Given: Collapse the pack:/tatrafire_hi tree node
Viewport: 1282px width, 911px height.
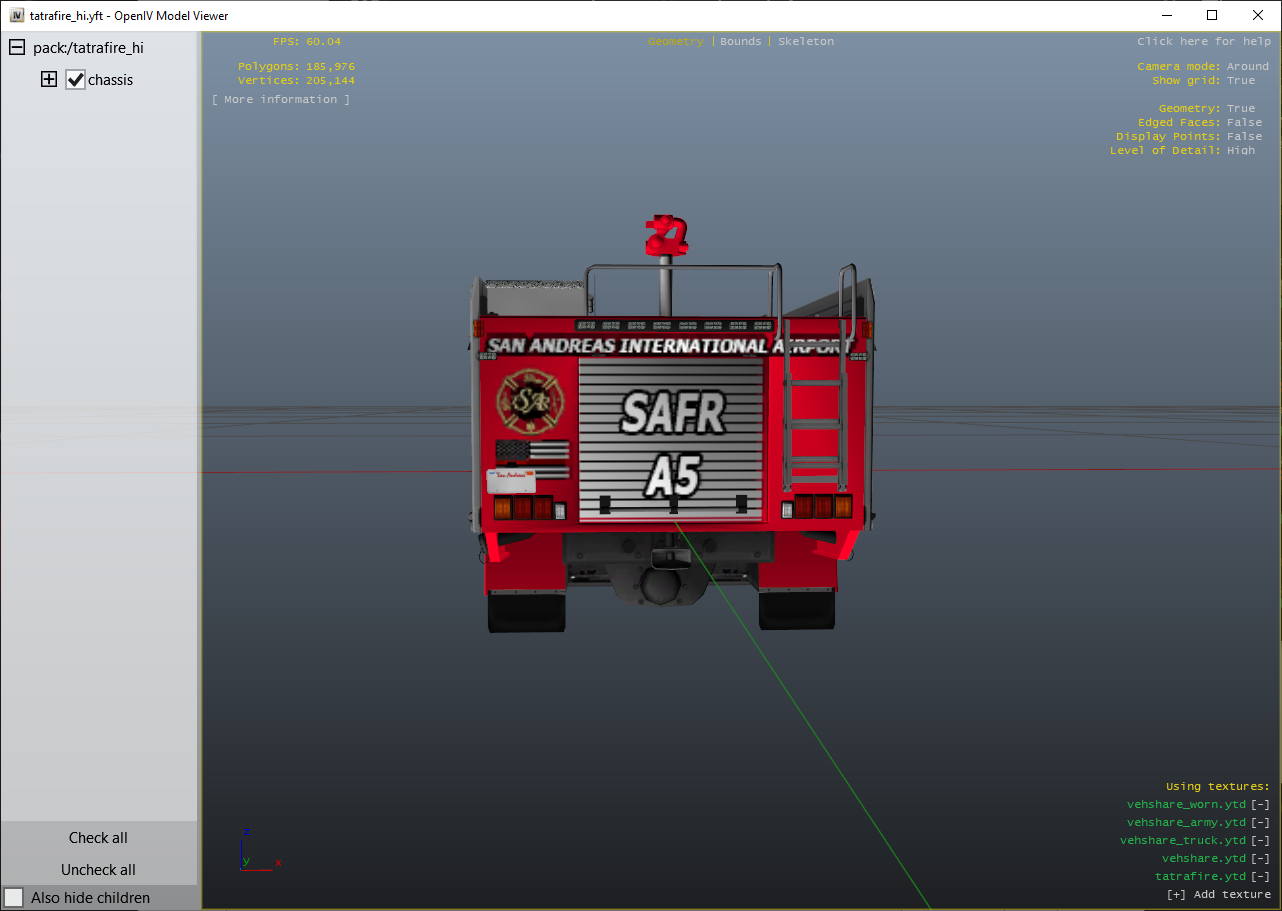Looking at the screenshot, I should [x=17, y=48].
